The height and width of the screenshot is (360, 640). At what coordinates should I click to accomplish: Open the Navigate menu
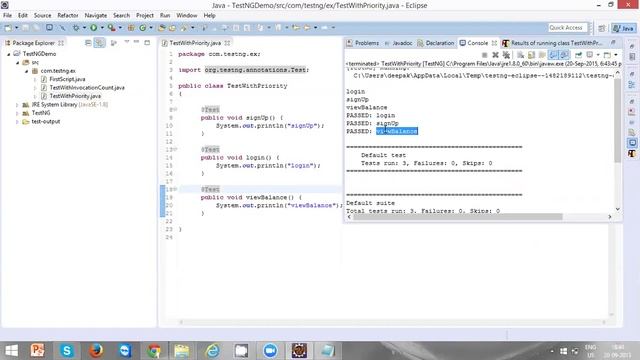pos(96,16)
